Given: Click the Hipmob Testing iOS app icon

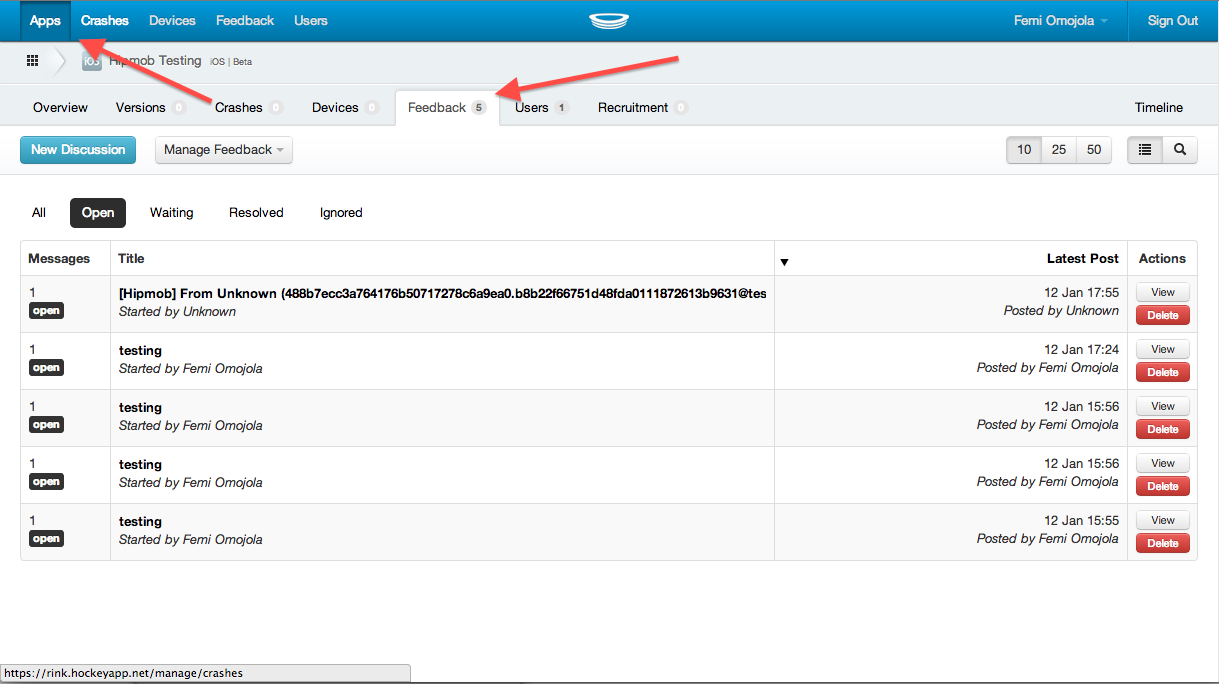Looking at the screenshot, I should (92, 61).
